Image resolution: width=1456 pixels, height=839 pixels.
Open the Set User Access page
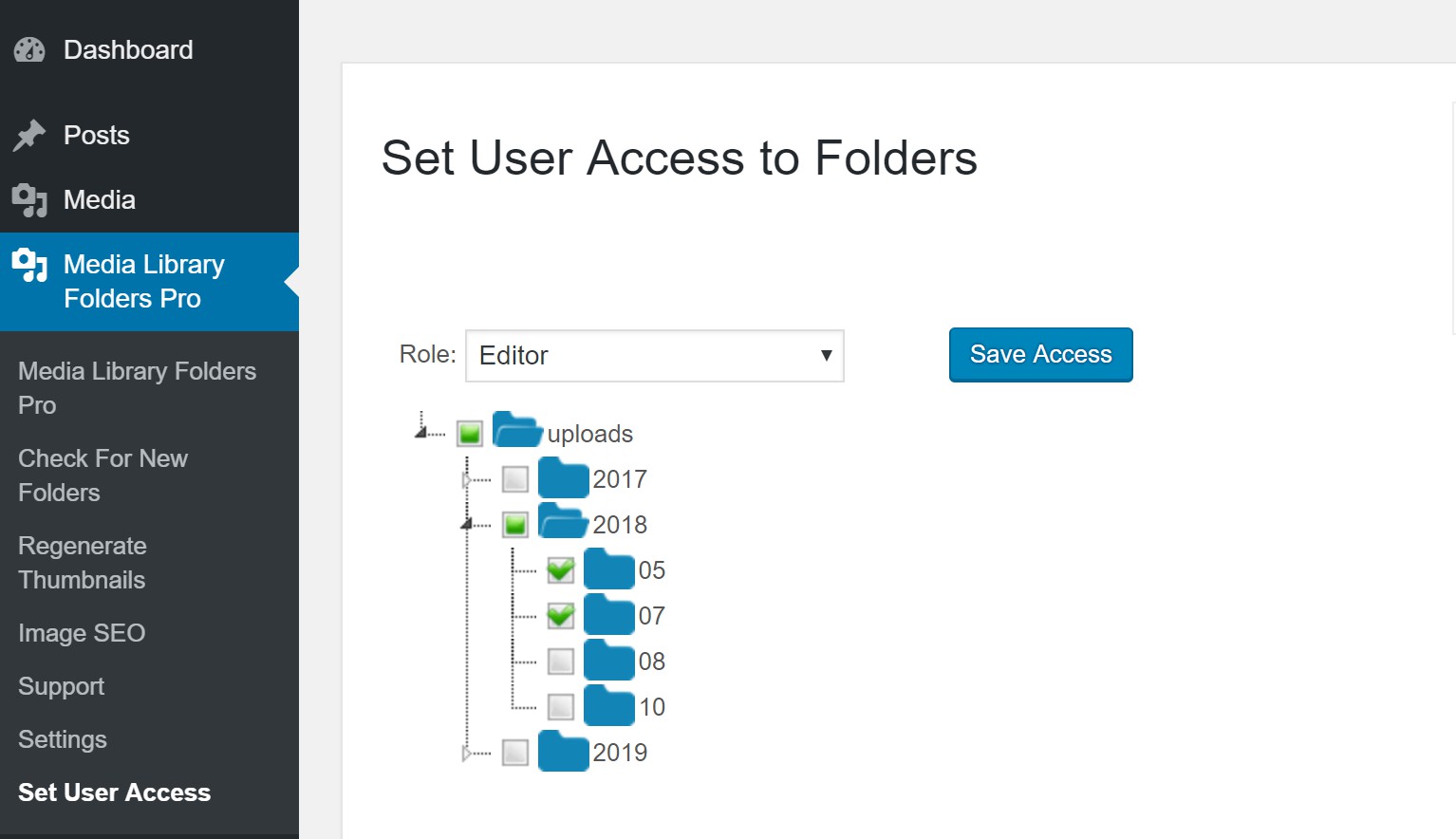click(114, 792)
